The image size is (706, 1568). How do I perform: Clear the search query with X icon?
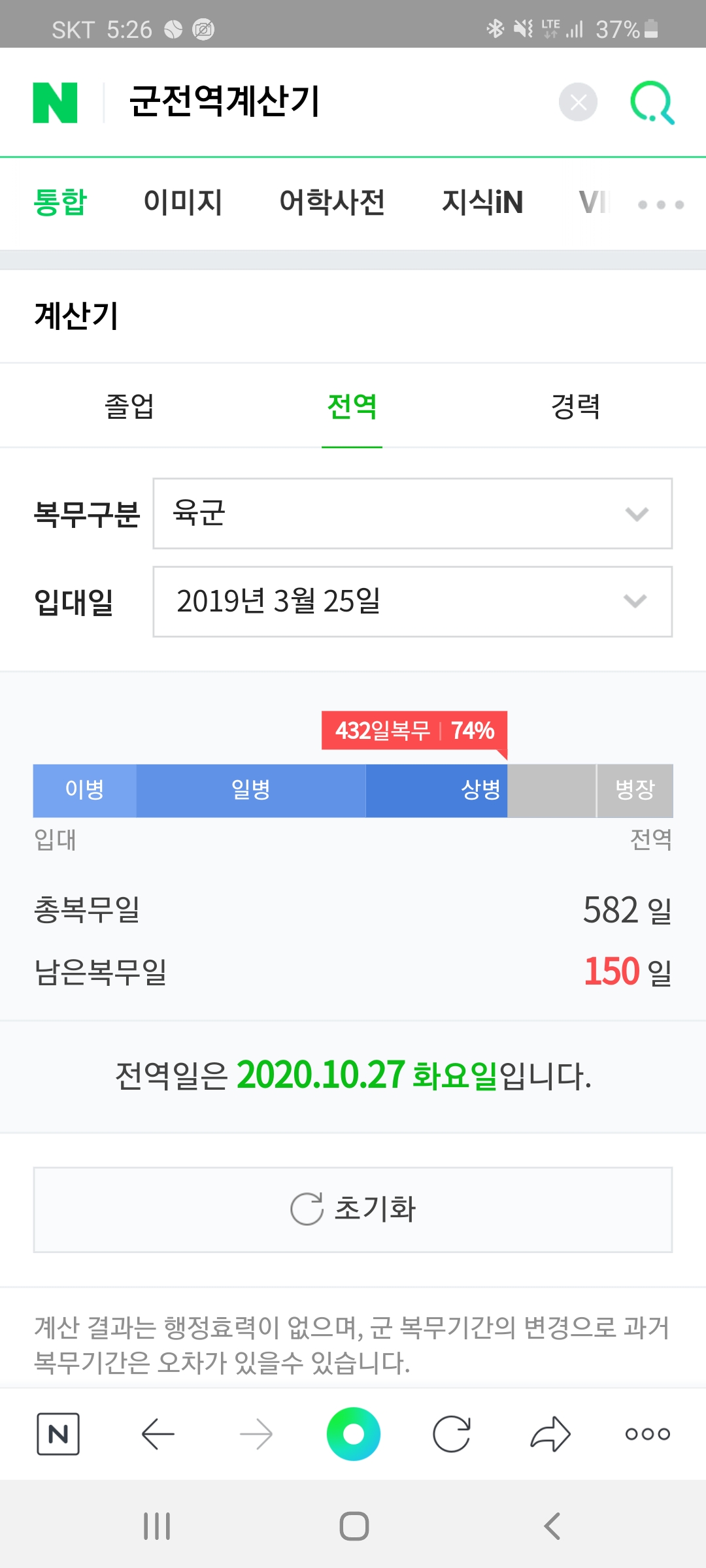coord(578,103)
